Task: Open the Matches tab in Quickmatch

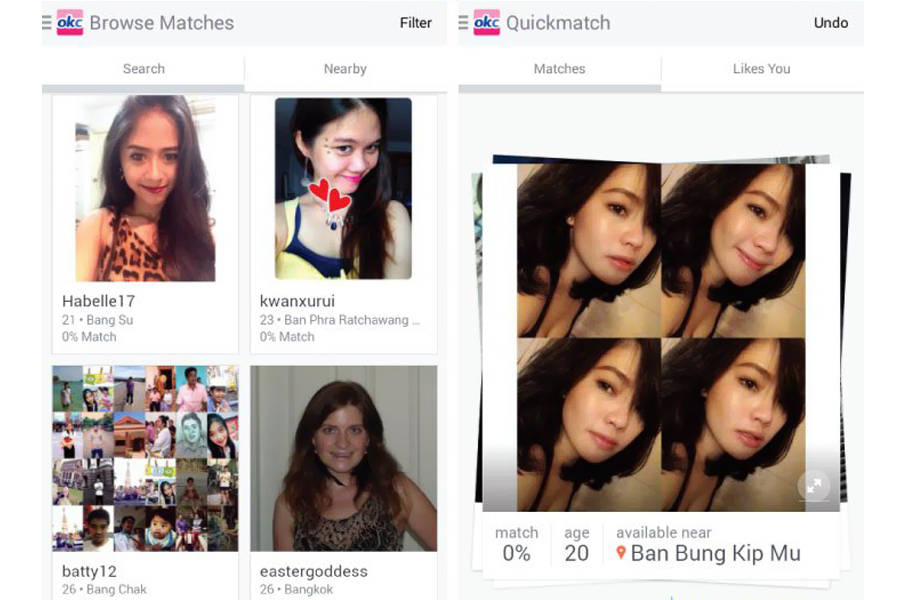Action: pos(560,68)
